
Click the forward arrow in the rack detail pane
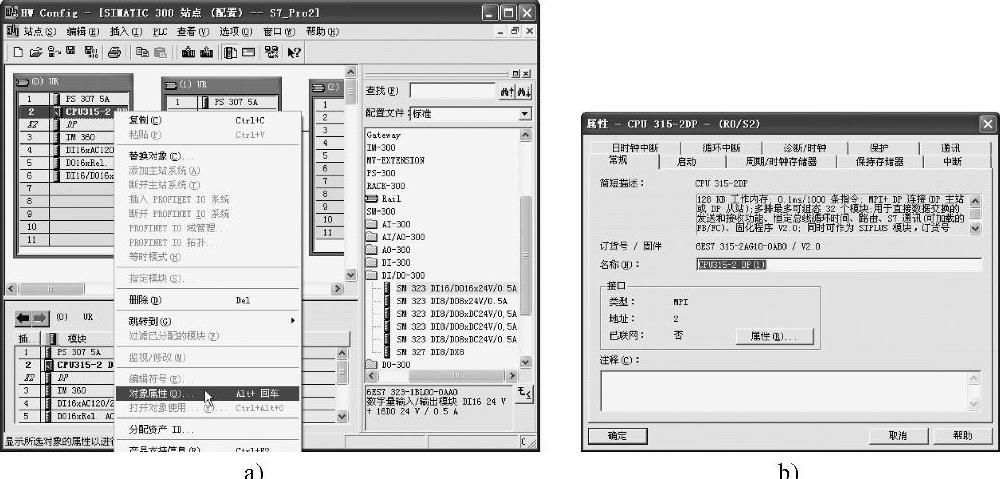40,318
